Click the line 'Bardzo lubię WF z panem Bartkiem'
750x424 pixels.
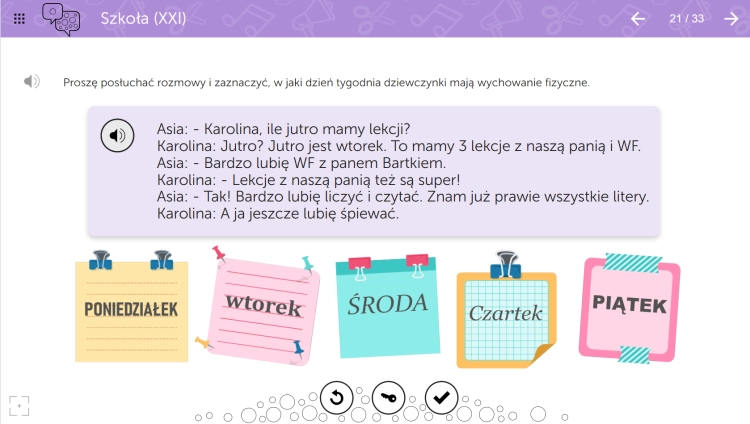coord(301,163)
